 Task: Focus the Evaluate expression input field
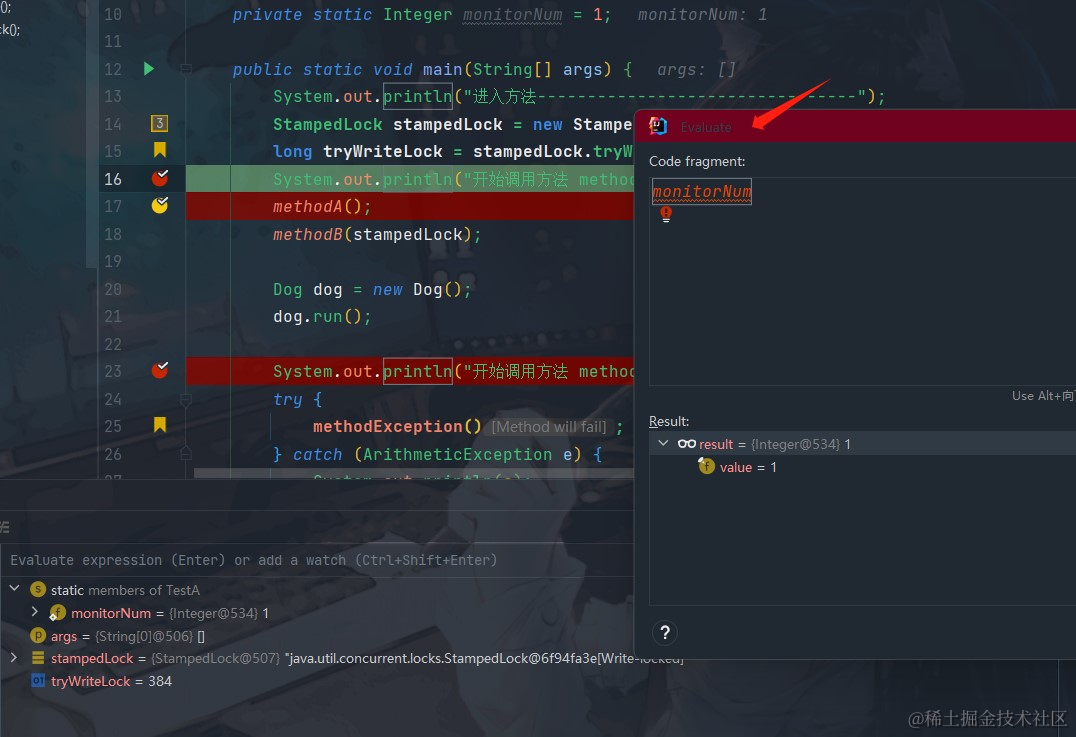click(x=317, y=560)
